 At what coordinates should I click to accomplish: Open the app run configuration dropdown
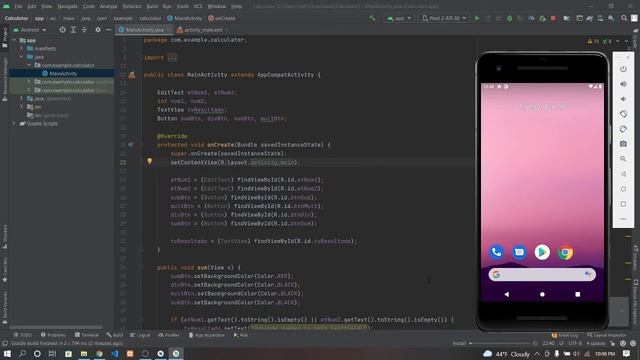pos(399,18)
